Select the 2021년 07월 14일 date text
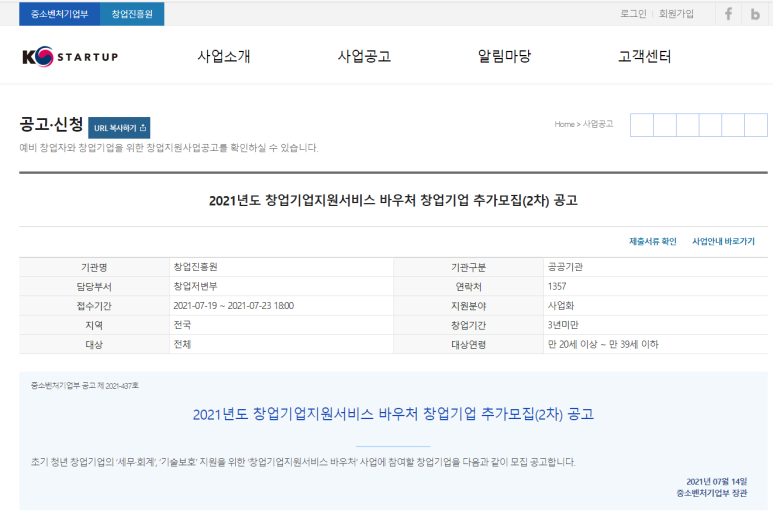This screenshot has height=515, width=773. (717, 481)
